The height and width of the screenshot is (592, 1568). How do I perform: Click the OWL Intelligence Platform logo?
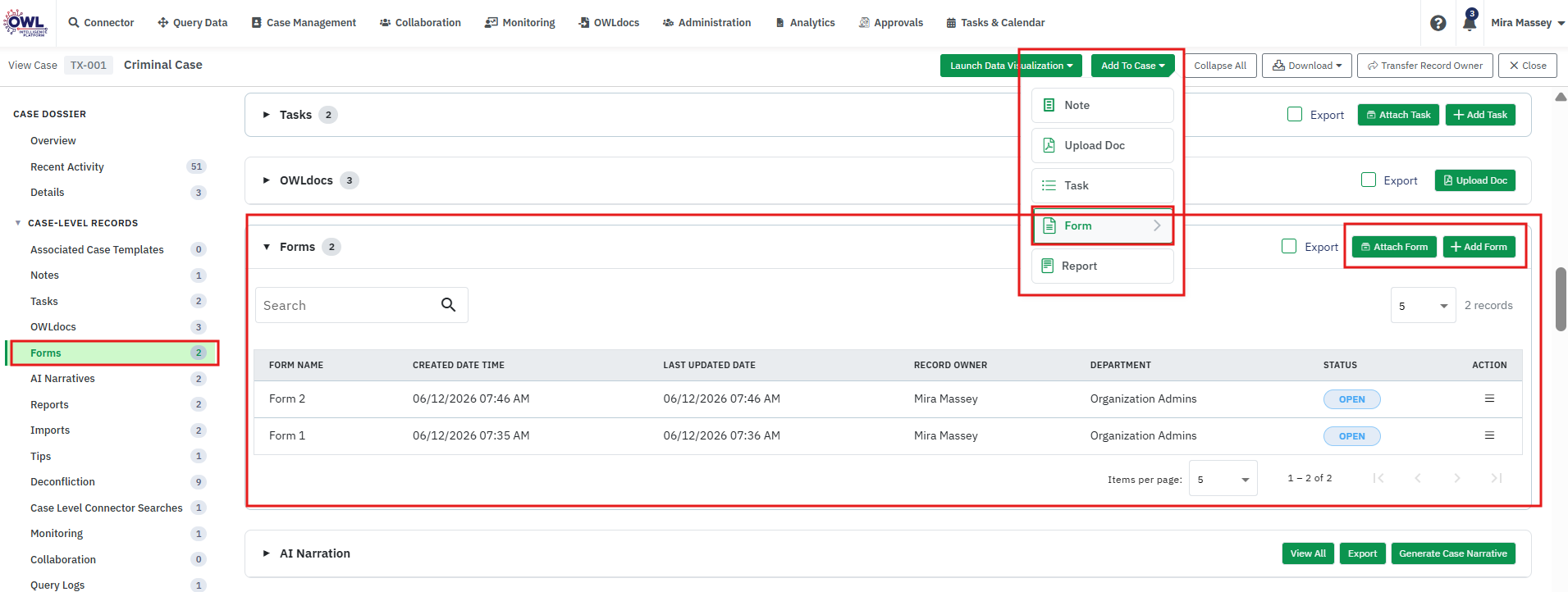pyautogui.click(x=25, y=22)
